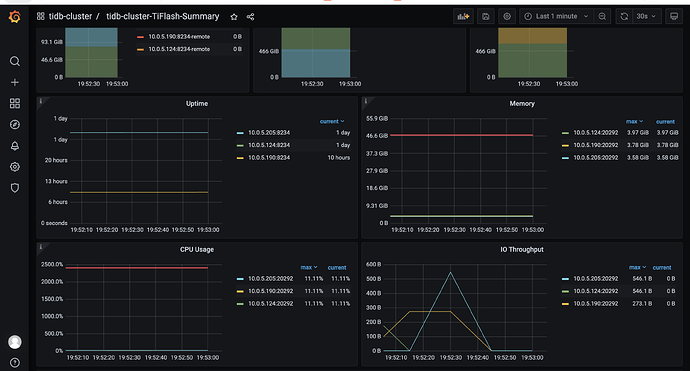
Task: Open the 30s refresh interval dropdown
Action: click(x=646, y=16)
